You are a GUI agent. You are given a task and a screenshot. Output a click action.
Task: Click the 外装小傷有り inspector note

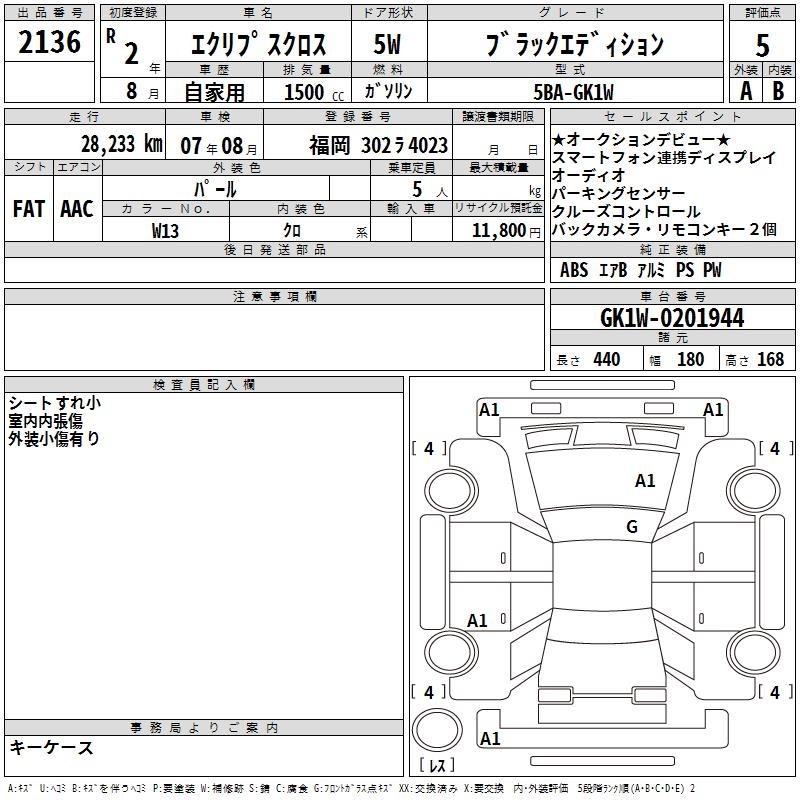[55, 438]
